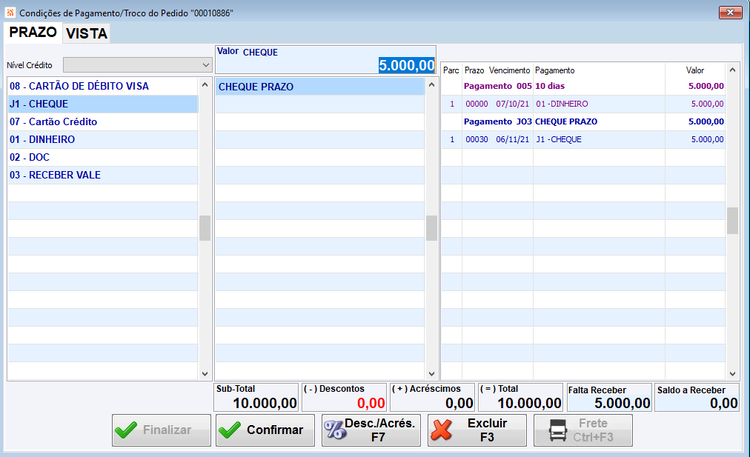Click scrollbar thumb of conditions list

[431, 228]
